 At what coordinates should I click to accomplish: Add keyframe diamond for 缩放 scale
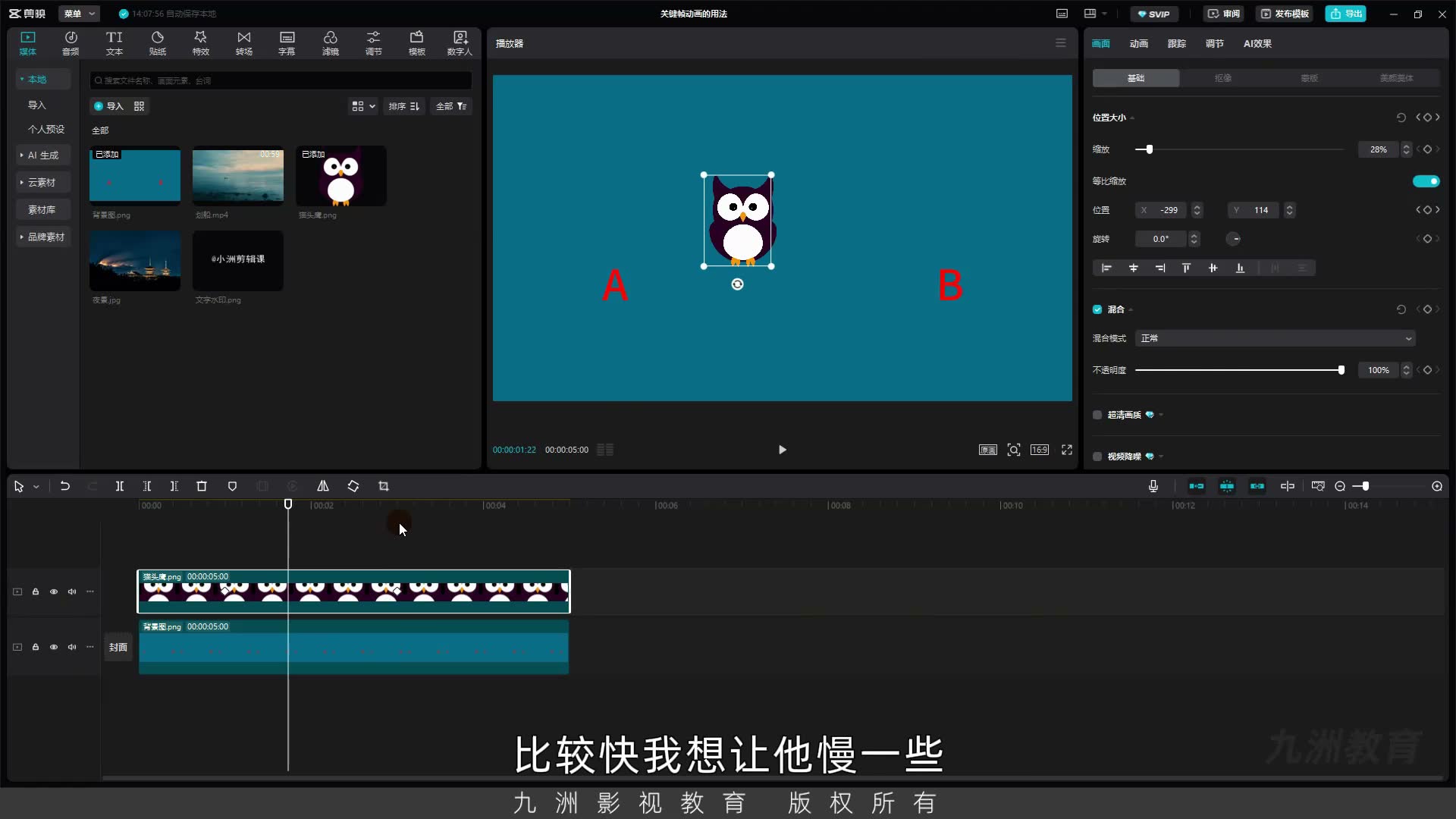point(1427,149)
